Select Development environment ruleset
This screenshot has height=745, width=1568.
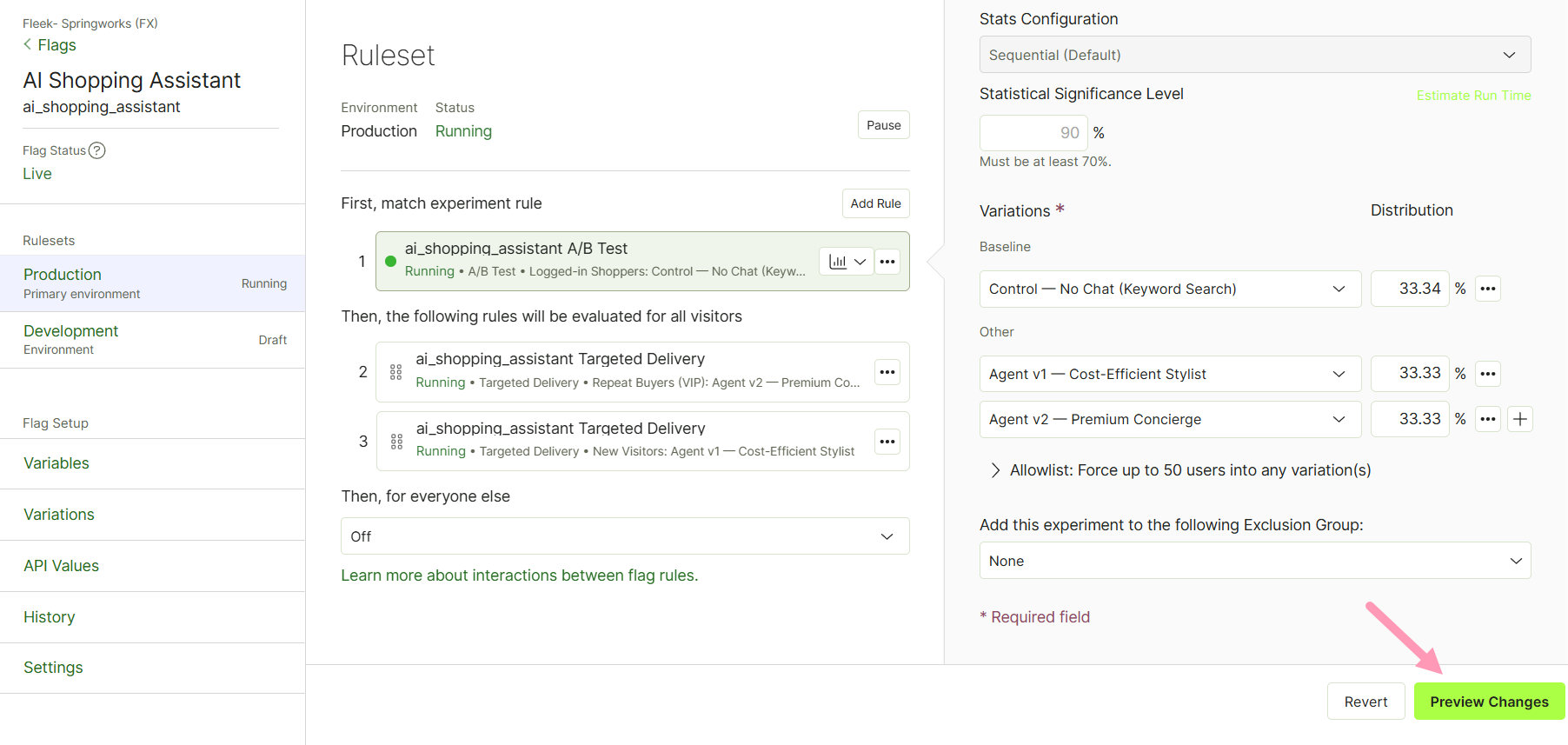pos(153,340)
